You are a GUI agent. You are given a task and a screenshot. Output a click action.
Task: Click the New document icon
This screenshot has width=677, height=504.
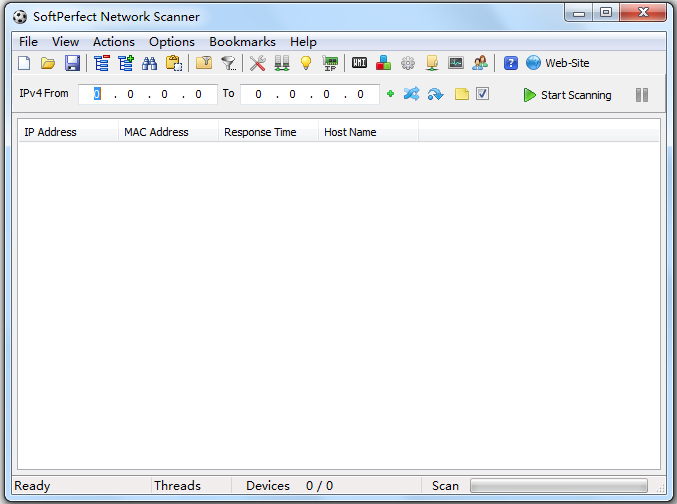coord(24,63)
